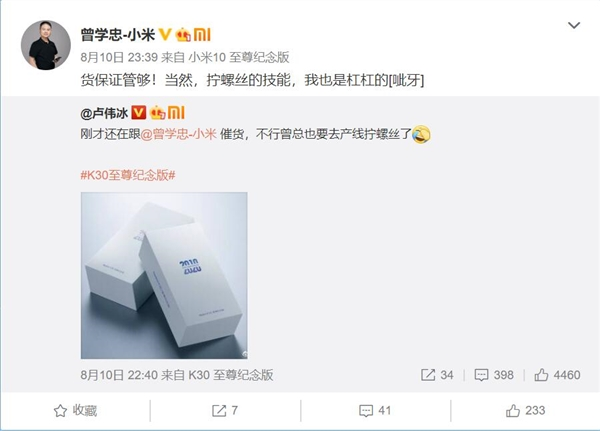The width and height of the screenshot is (600, 431).
Task: Click MI logo badge beside 卢伟冰
Action: tap(176, 113)
